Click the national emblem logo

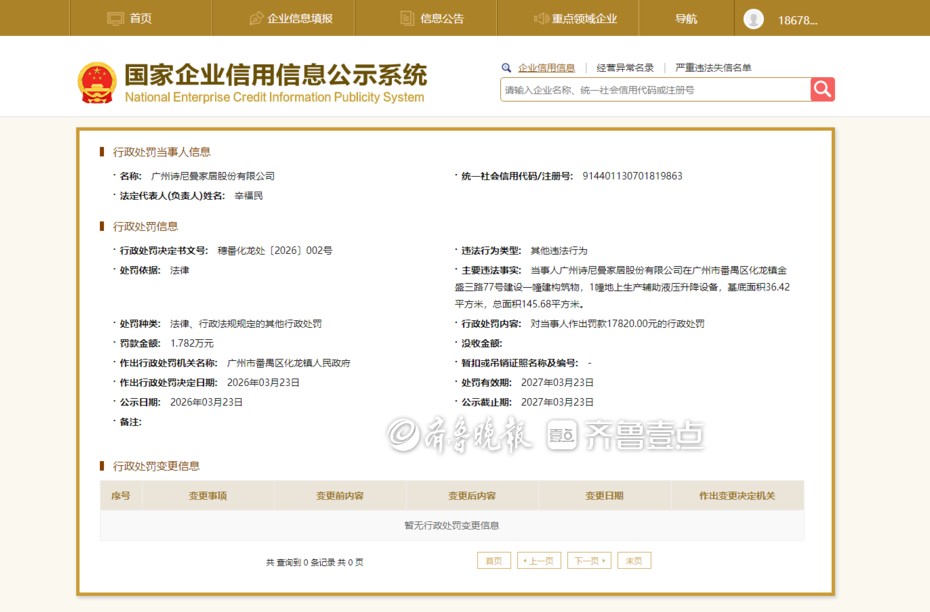click(x=97, y=83)
